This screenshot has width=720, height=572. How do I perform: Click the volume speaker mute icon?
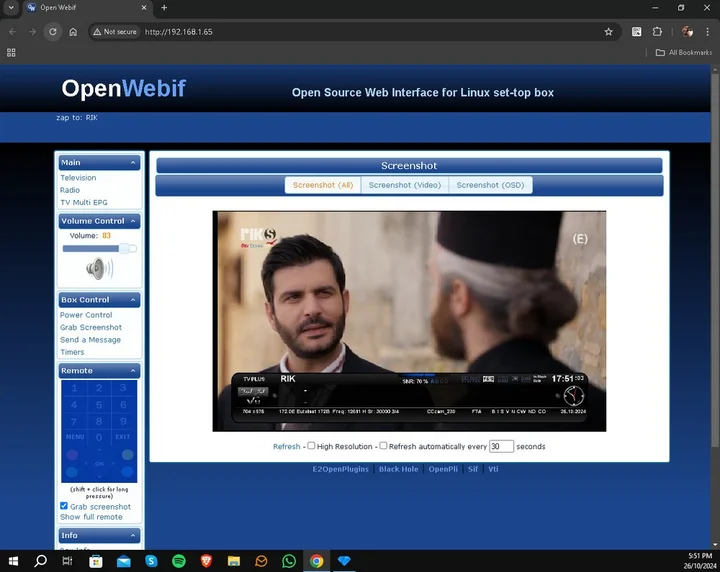tap(99, 269)
